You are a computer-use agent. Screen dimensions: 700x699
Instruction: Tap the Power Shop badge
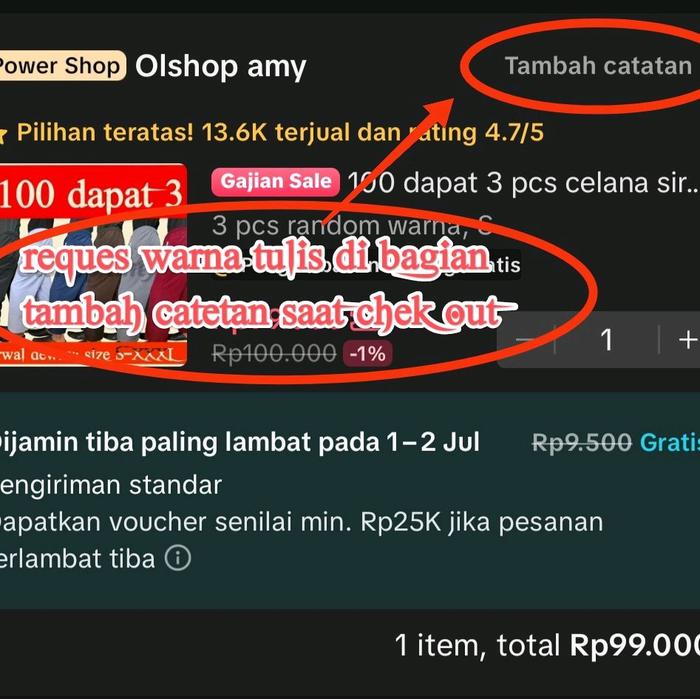[62, 66]
